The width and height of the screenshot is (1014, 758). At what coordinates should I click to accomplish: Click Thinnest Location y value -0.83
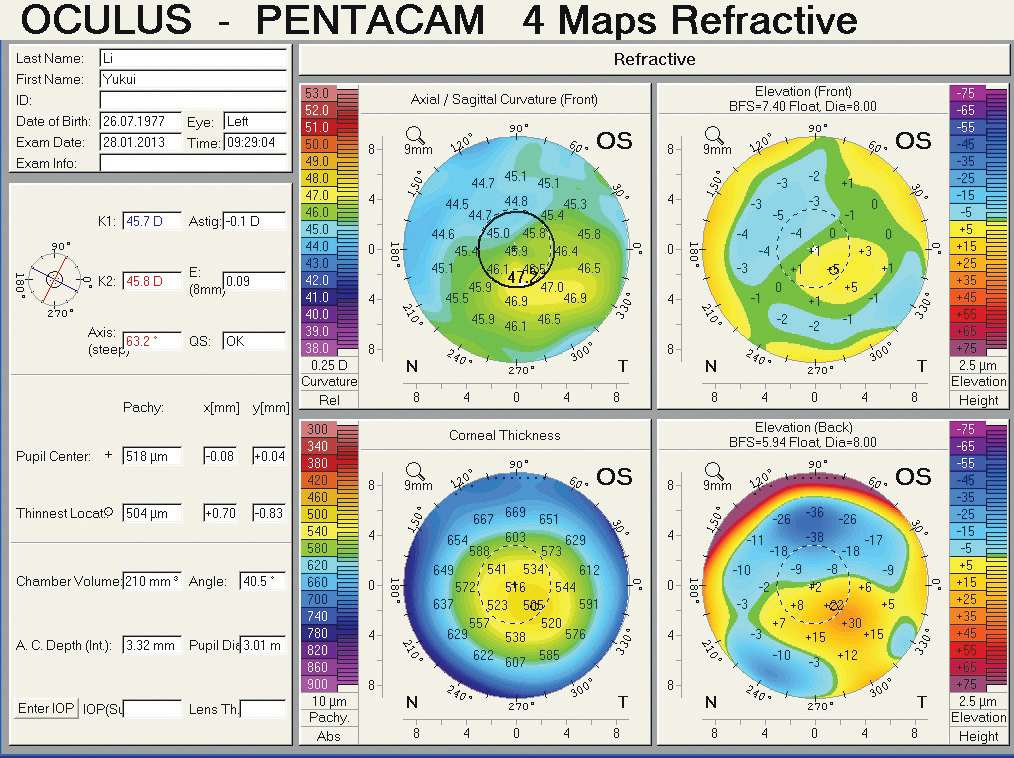point(269,514)
